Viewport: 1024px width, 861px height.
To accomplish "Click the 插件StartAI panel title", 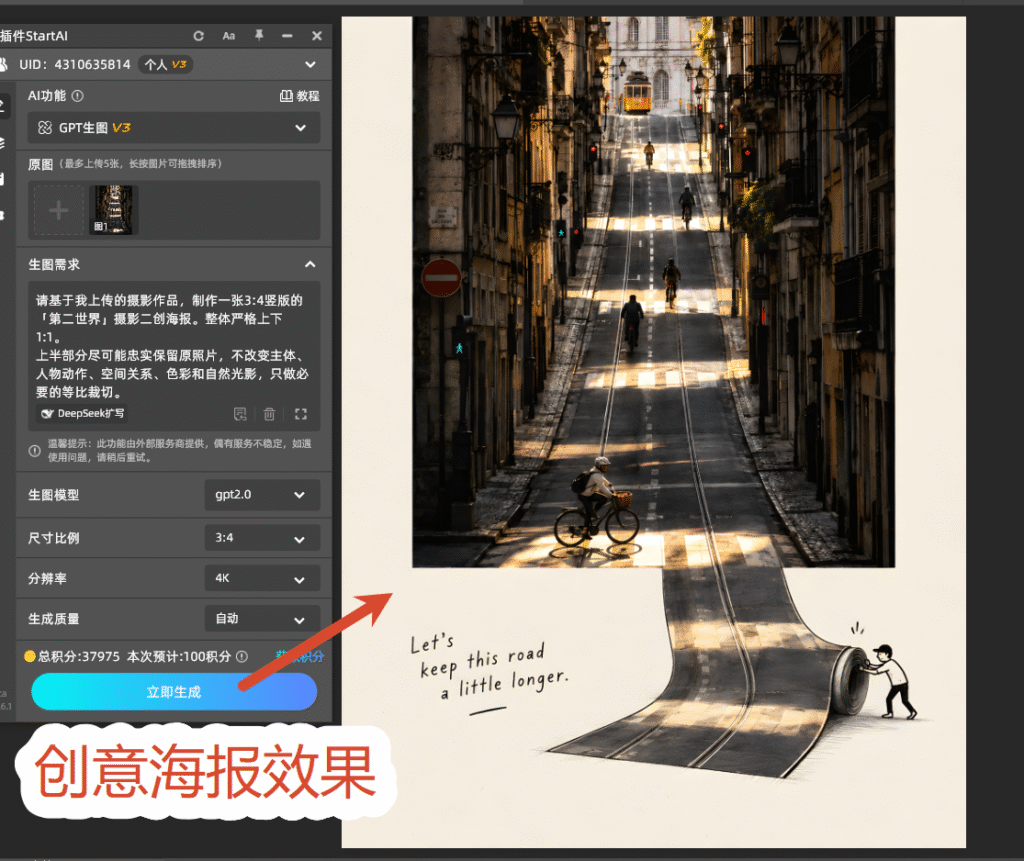I will [34, 36].
